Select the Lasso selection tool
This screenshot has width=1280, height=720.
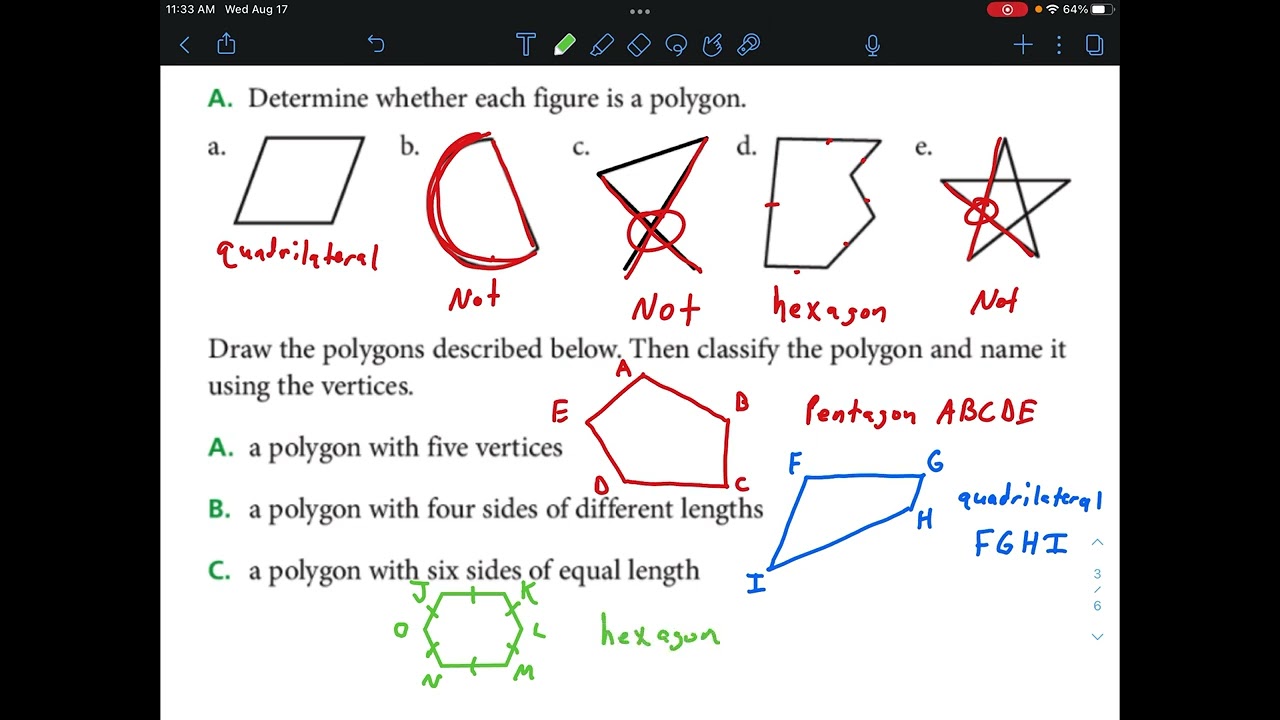coord(676,45)
